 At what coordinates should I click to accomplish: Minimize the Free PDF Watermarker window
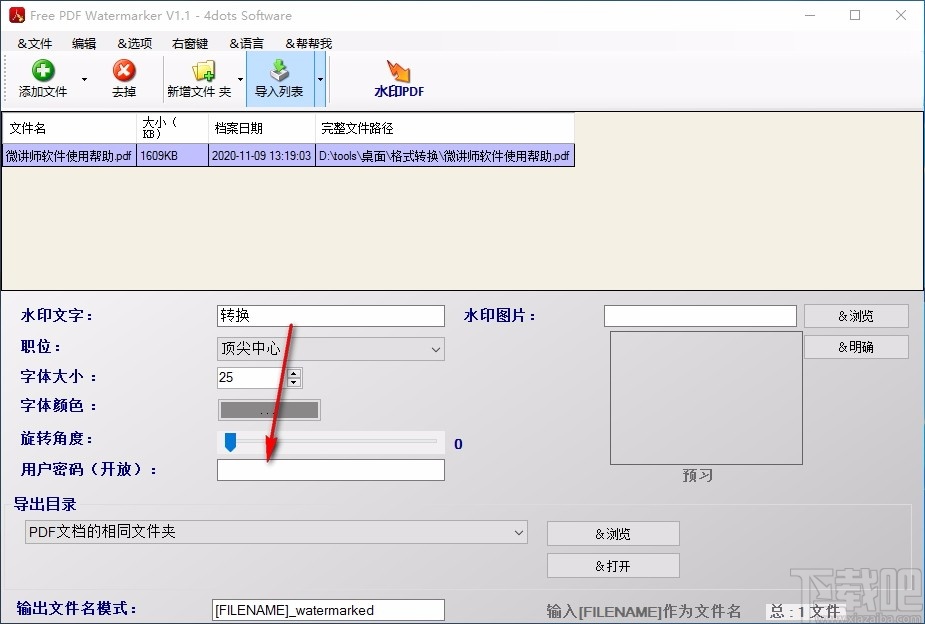pyautogui.click(x=810, y=15)
